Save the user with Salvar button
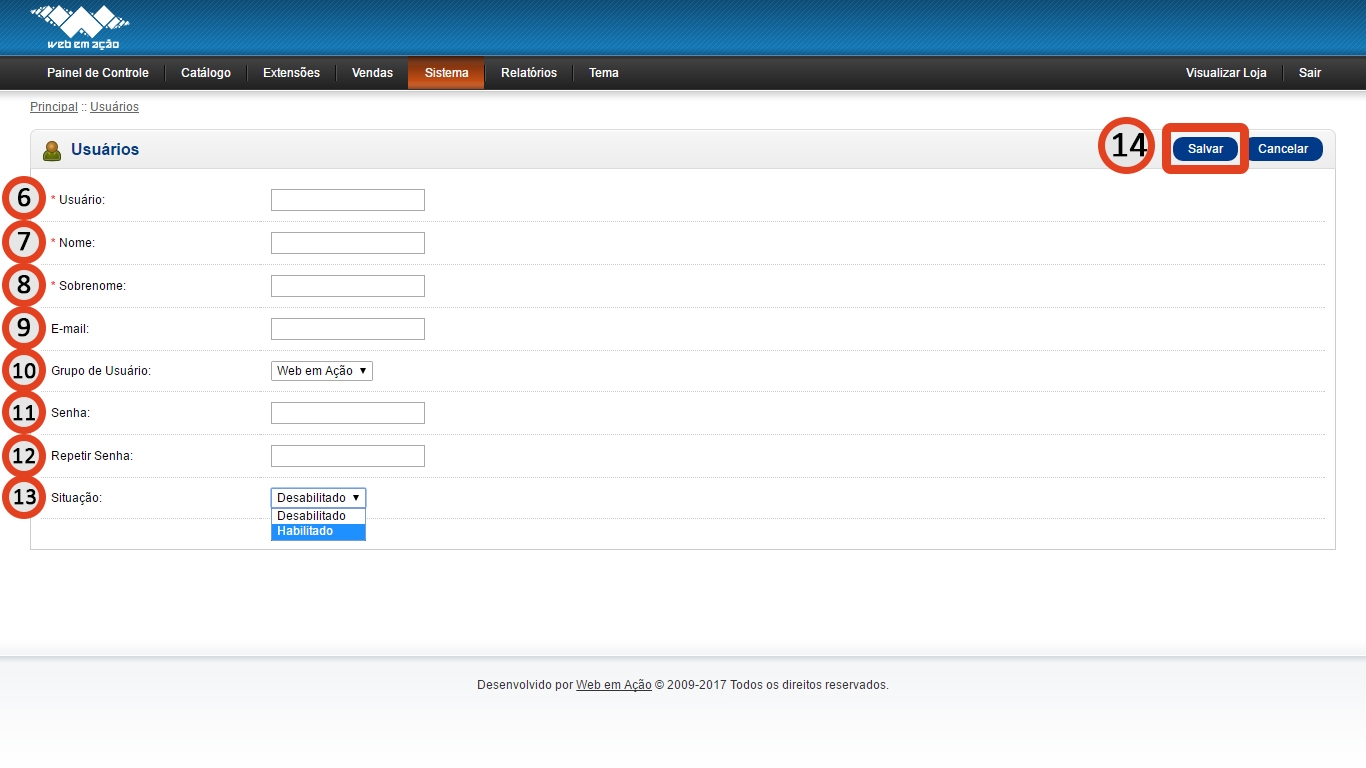 click(x=1206, y=149)
